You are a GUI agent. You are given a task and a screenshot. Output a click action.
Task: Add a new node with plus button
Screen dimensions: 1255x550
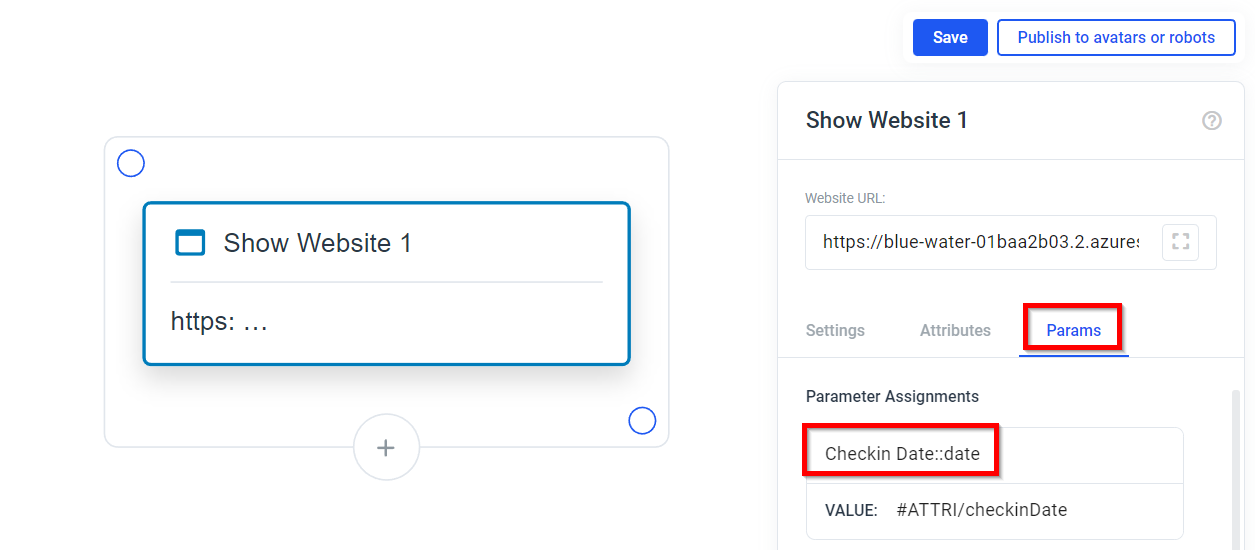pyautogui.click(x=386, y=448)
